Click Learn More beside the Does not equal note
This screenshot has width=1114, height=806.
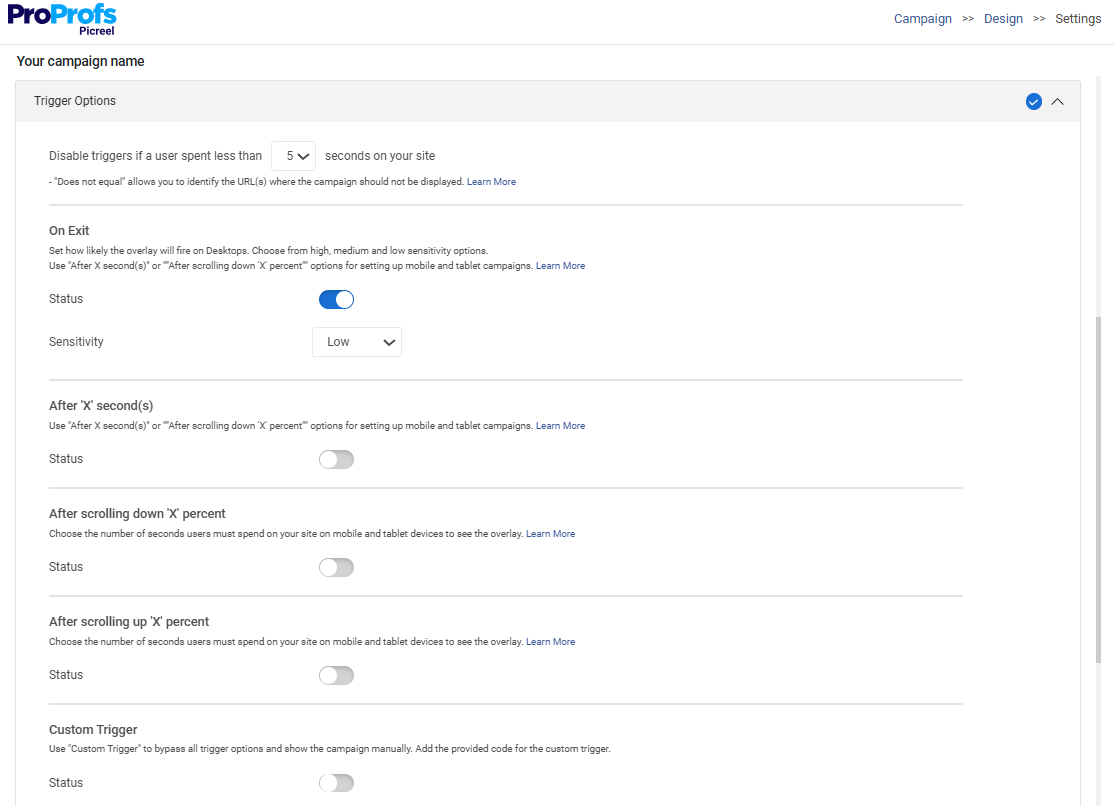tap(491, 181)
